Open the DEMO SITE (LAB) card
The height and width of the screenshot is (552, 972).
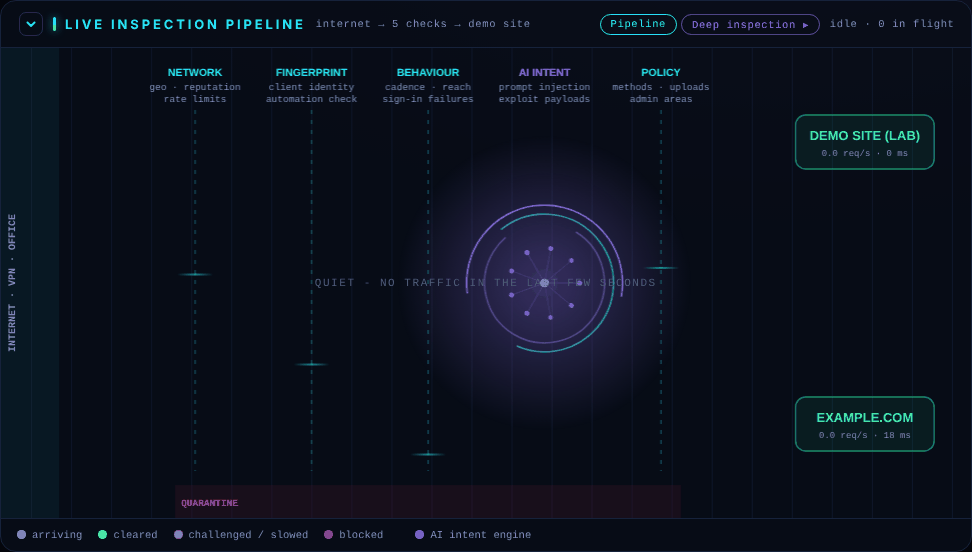click(865, 142)
